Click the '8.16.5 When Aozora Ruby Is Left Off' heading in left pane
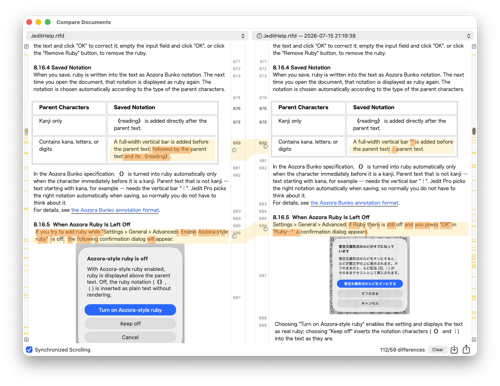Image resolution: width=500 pixels, height=386 pixels. (82, 224)
